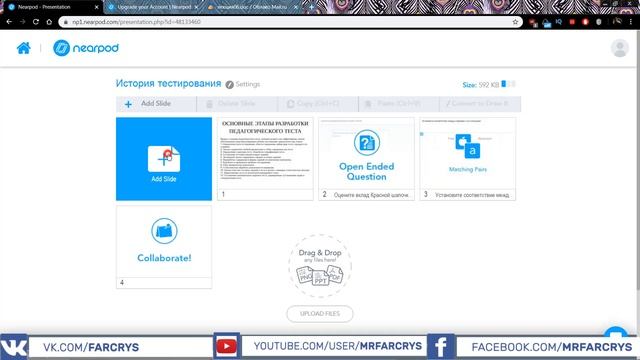This screenshot has height=360, width=640.
Task: Click the Convert to Draw It button
Action: pos(480,104)
